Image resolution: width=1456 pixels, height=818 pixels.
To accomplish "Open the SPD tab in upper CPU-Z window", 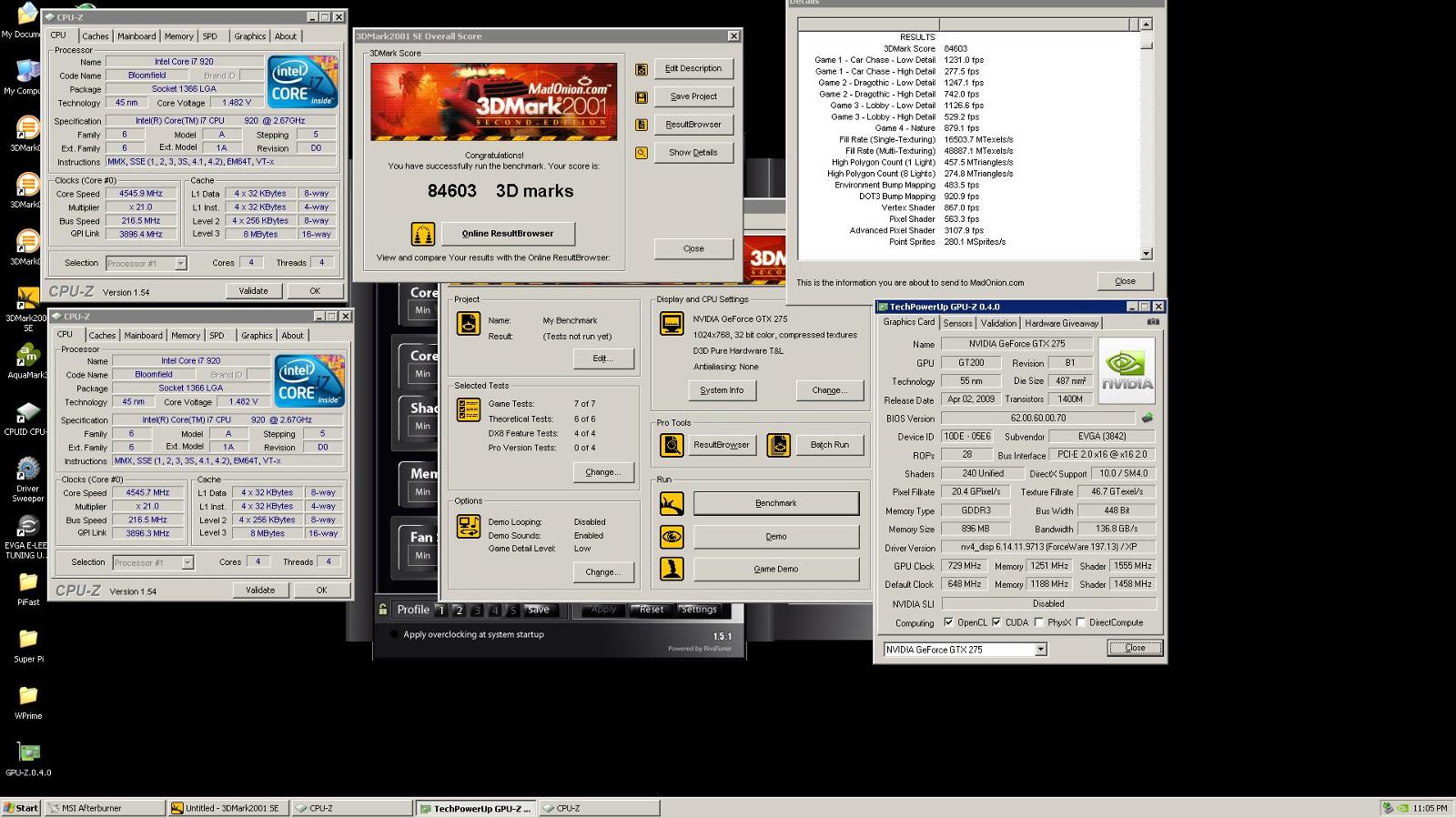I will [x=210, y=36].
